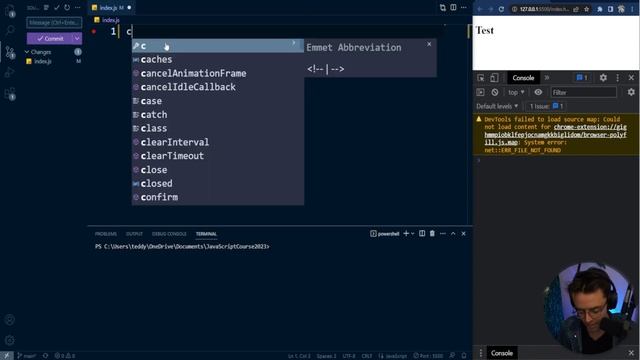Open Manage gear in VS Code activity bar
This screenshot has width=640, height=360.
click(x=10, y=340)
